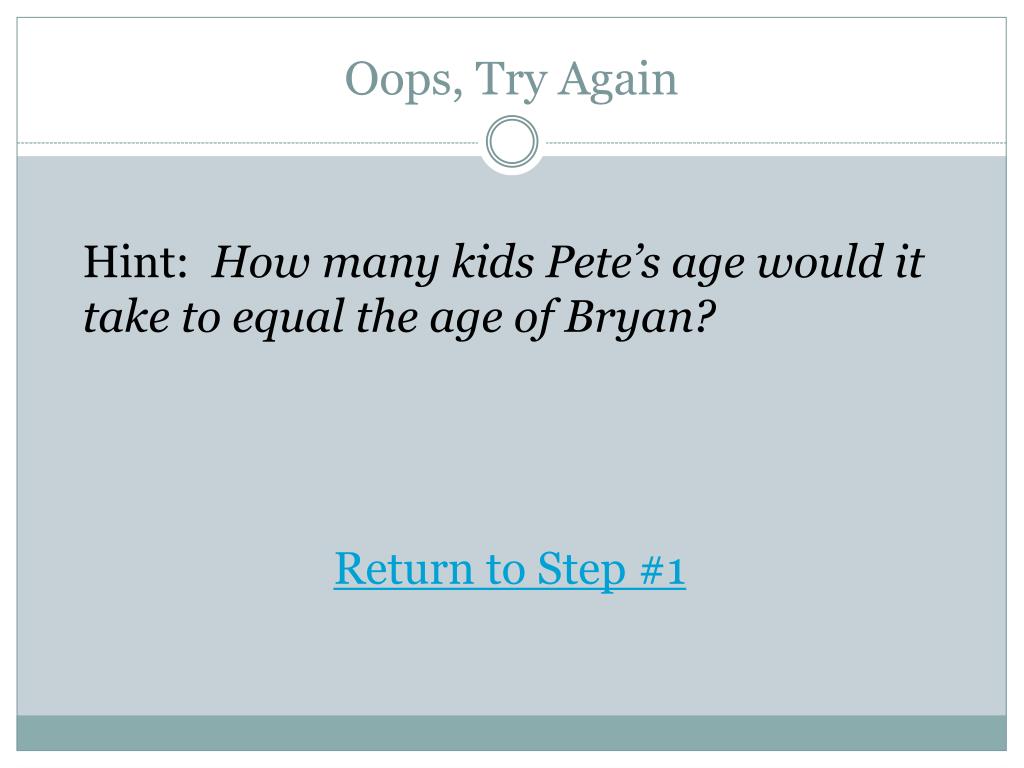Click the Return to Step #1 link

pos(509,569)
